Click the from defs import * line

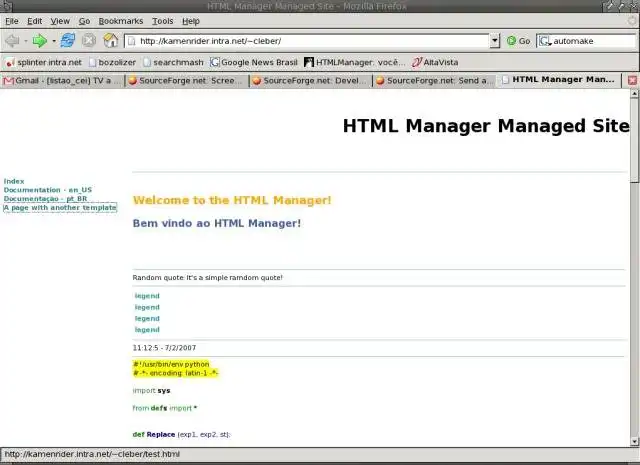[x=165, y=408]
